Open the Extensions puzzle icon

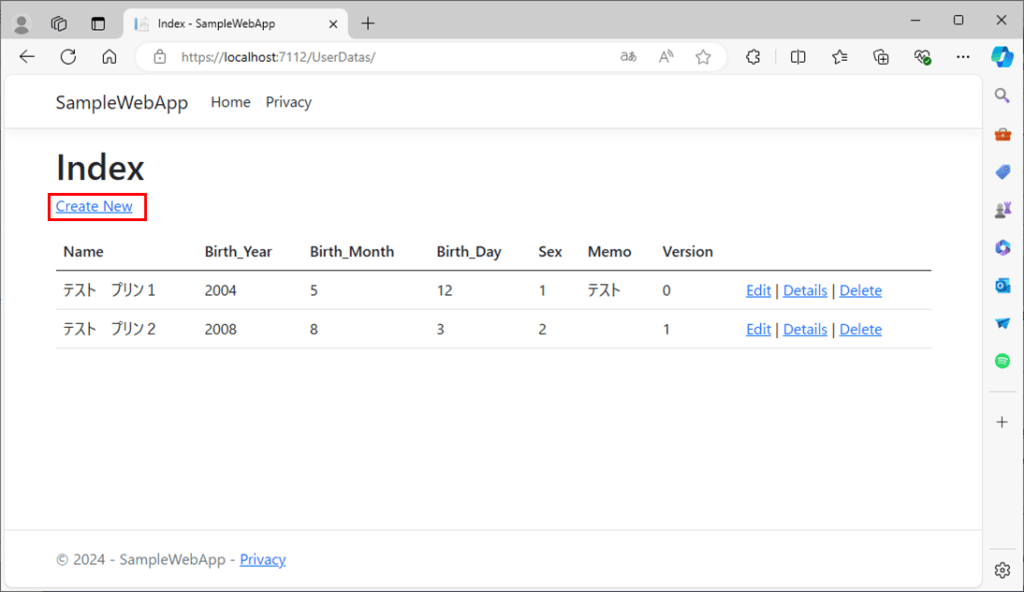pos(754,57)
